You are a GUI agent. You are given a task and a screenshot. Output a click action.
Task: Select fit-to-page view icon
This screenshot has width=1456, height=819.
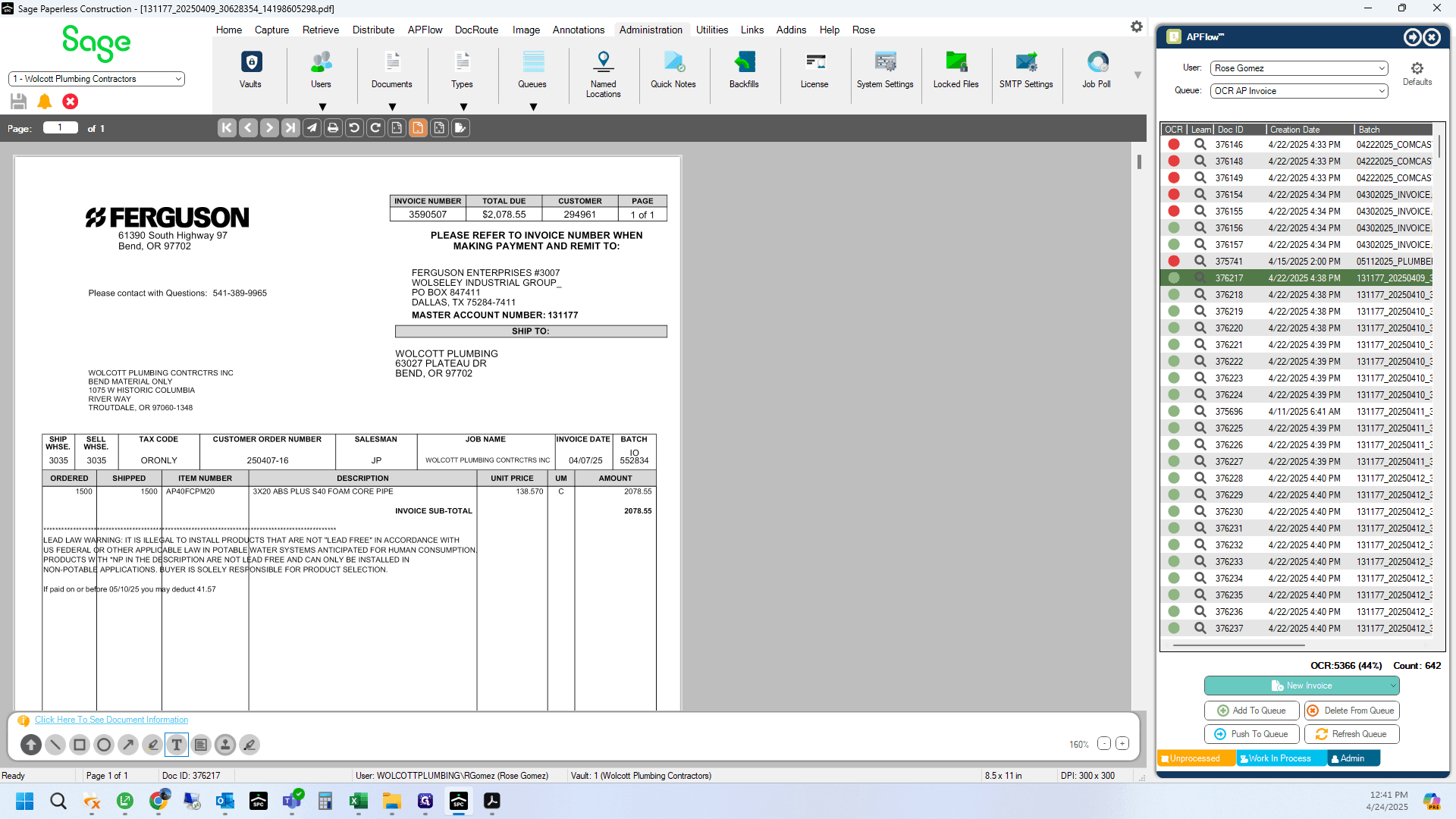[439, 128]
